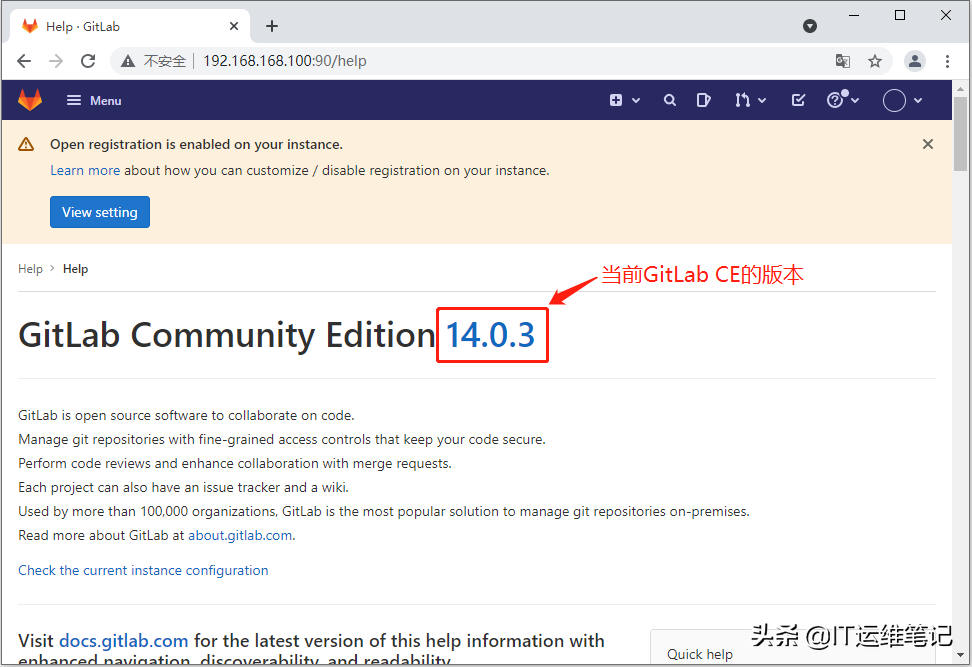Click the GitLab favicon on the tab
972x667 pixels.
coord(30,26)
